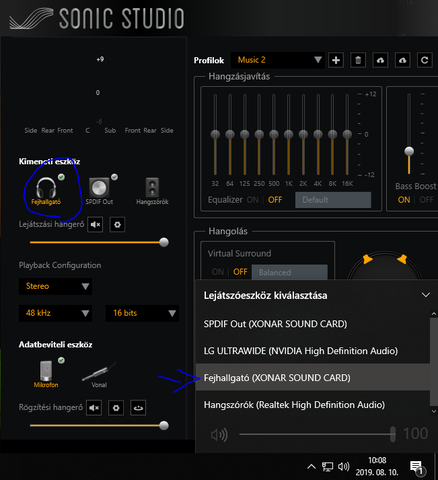Click the Lejátszási hangerő playback volume slider handle
Image resolution: width=438 pixels, height=480 pixels.
[164, 242]
